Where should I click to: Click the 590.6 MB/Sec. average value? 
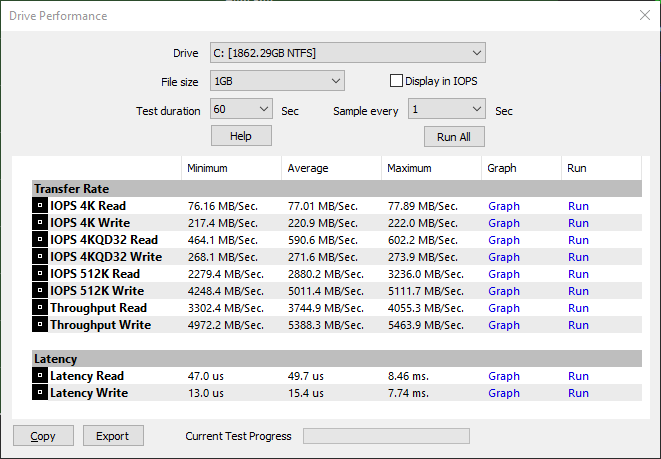pyautogui.click(x=322, y=240)
